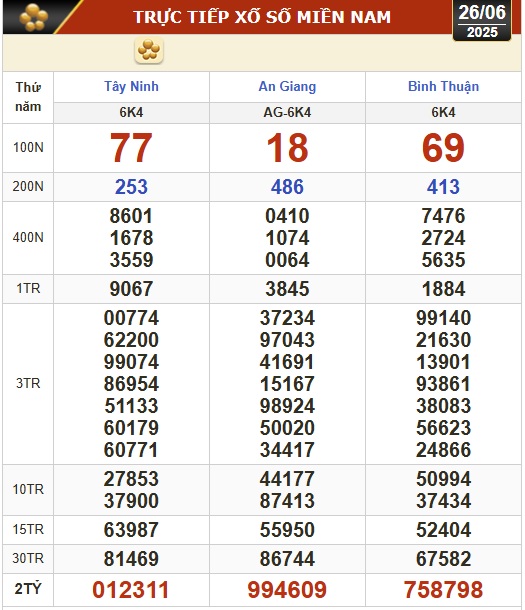The image size is (525, 610).
Task: Select Bình Thuận 30TR number 67582
Action: (443, 559)
